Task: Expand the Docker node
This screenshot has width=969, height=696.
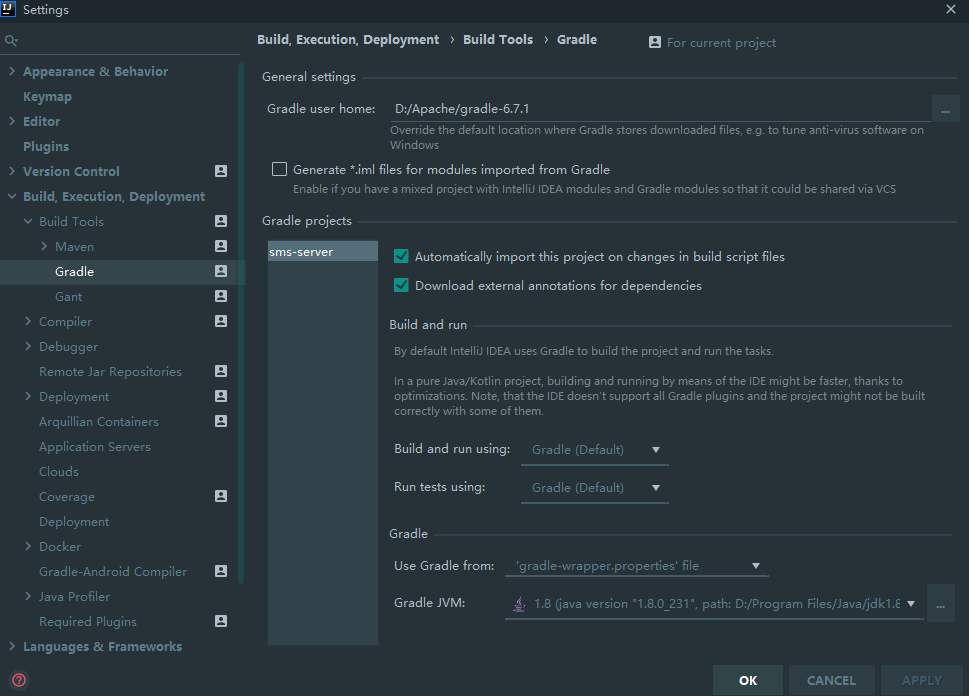Action: click(x=28, y=546)
